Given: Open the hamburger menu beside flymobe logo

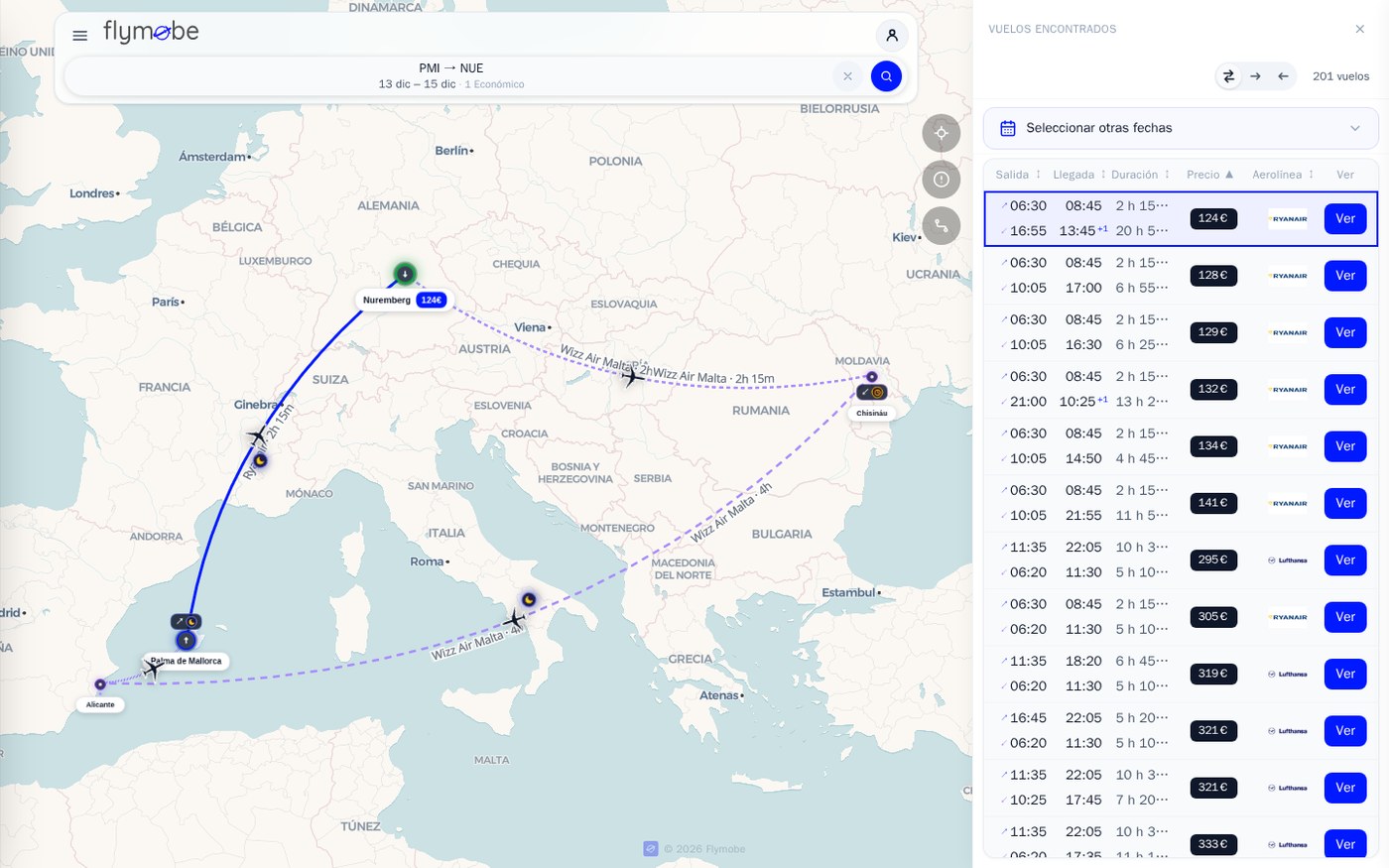Looking at the screenshot, I should [80, 36].
